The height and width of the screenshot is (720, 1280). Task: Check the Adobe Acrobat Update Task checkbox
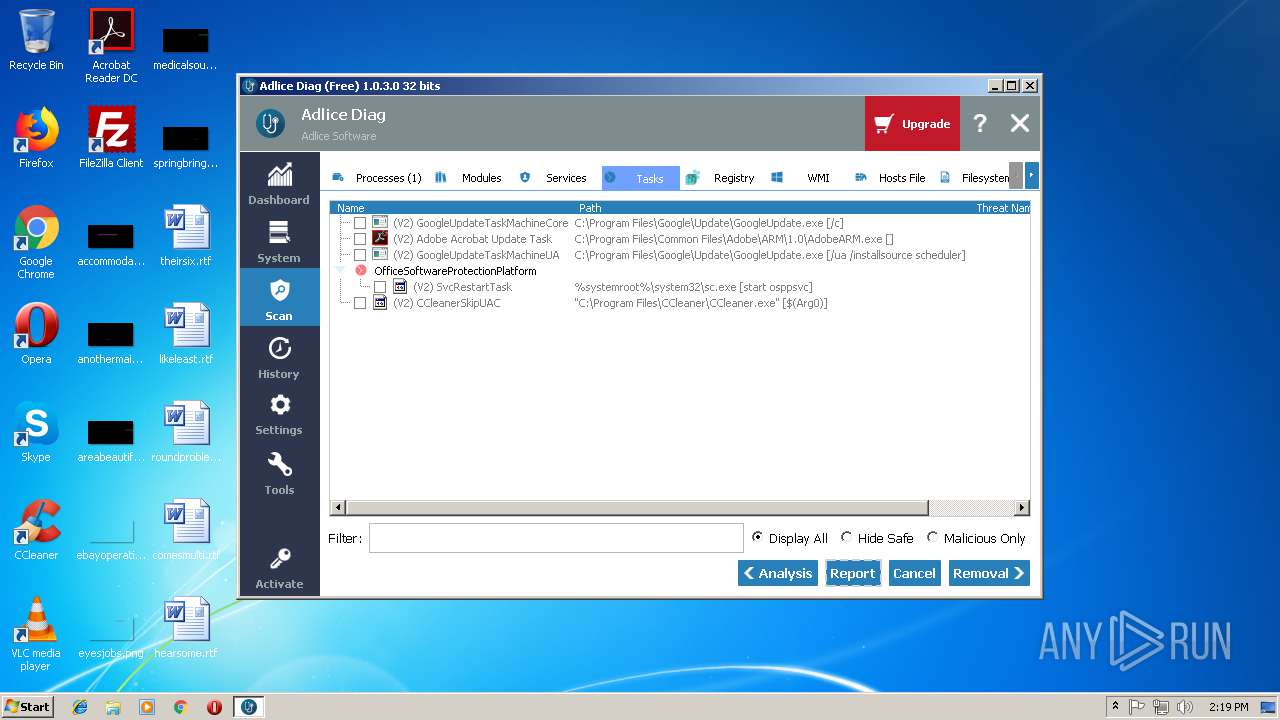pyautogui.click(x=360, y=239)
